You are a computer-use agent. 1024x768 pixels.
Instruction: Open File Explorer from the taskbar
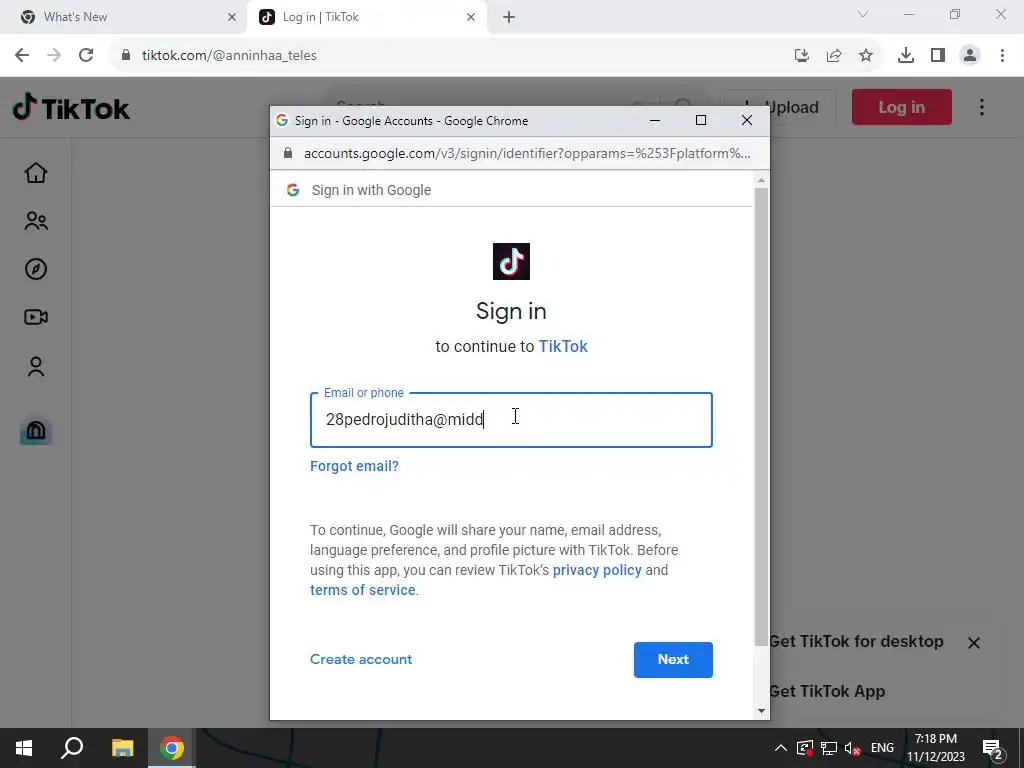122,748
